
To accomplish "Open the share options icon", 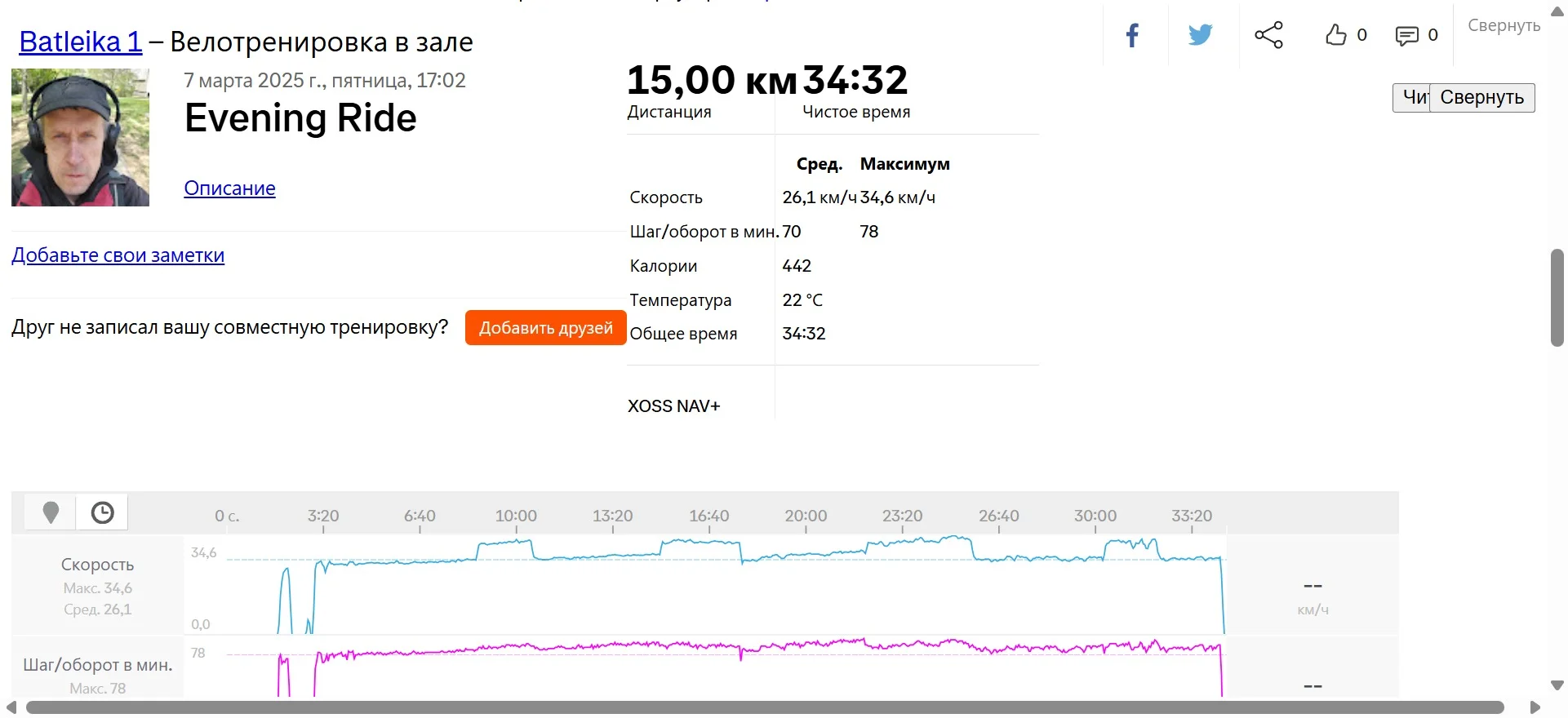I will 1268,35.
